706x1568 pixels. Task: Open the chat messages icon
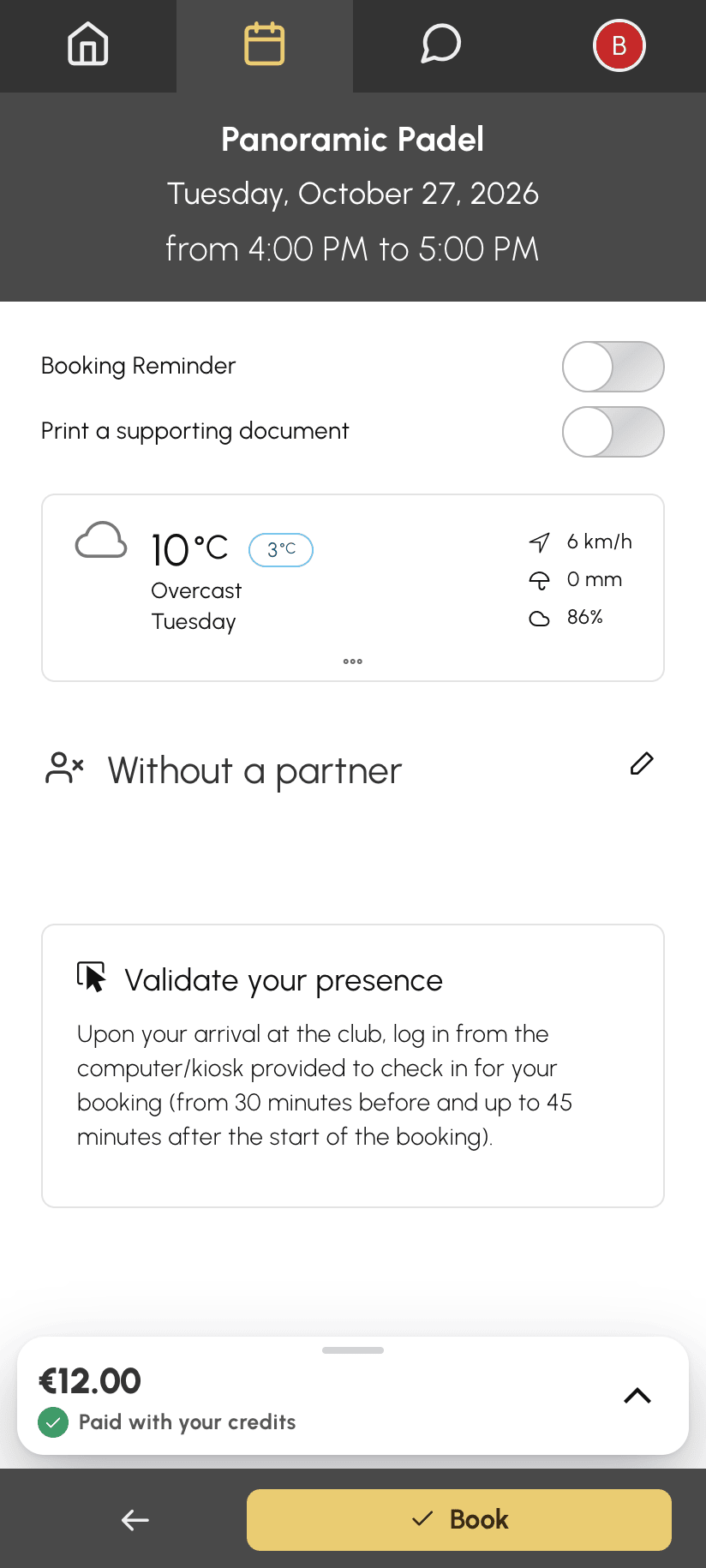point(441,45)
